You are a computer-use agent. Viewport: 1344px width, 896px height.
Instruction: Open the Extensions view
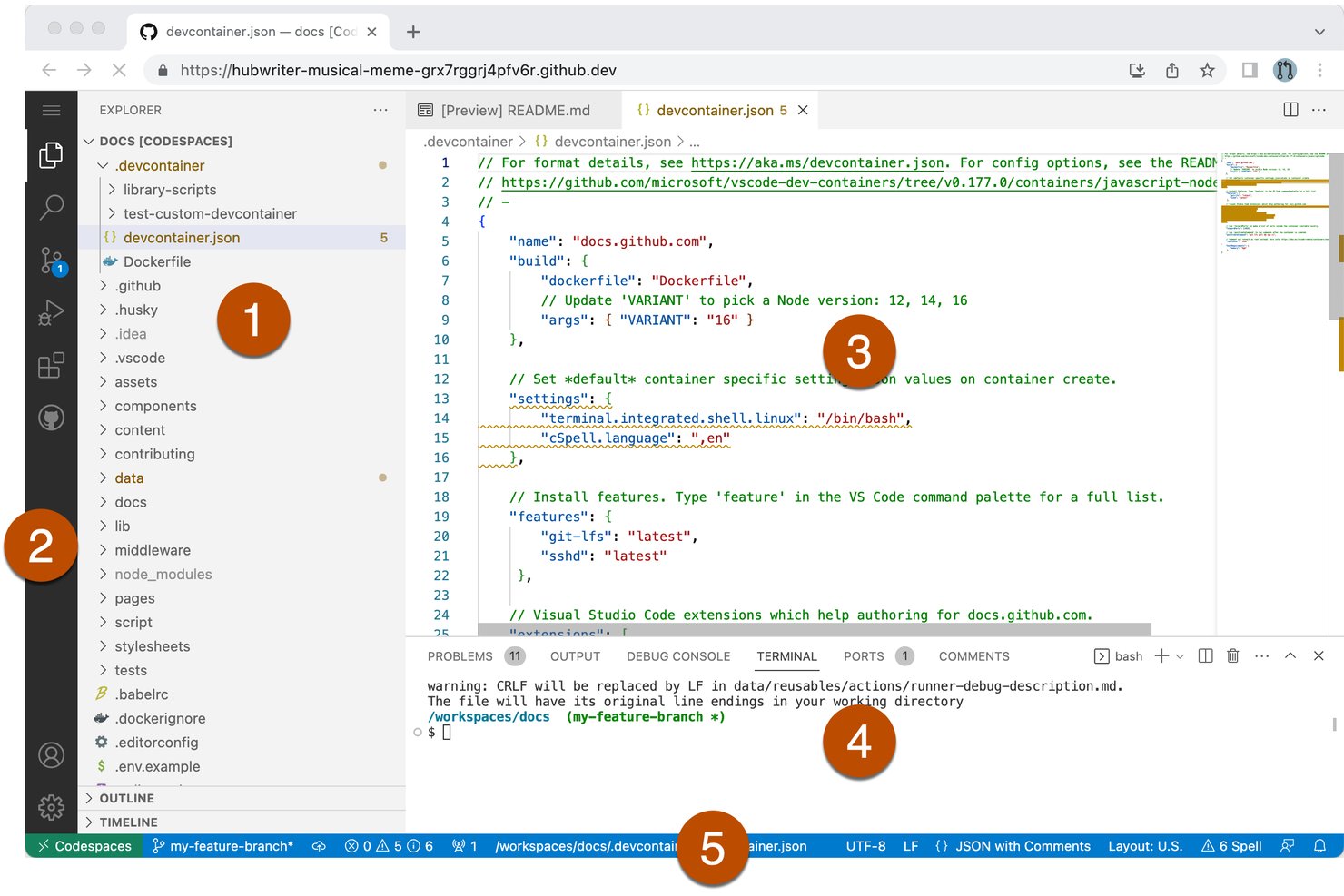click(51, 365)
